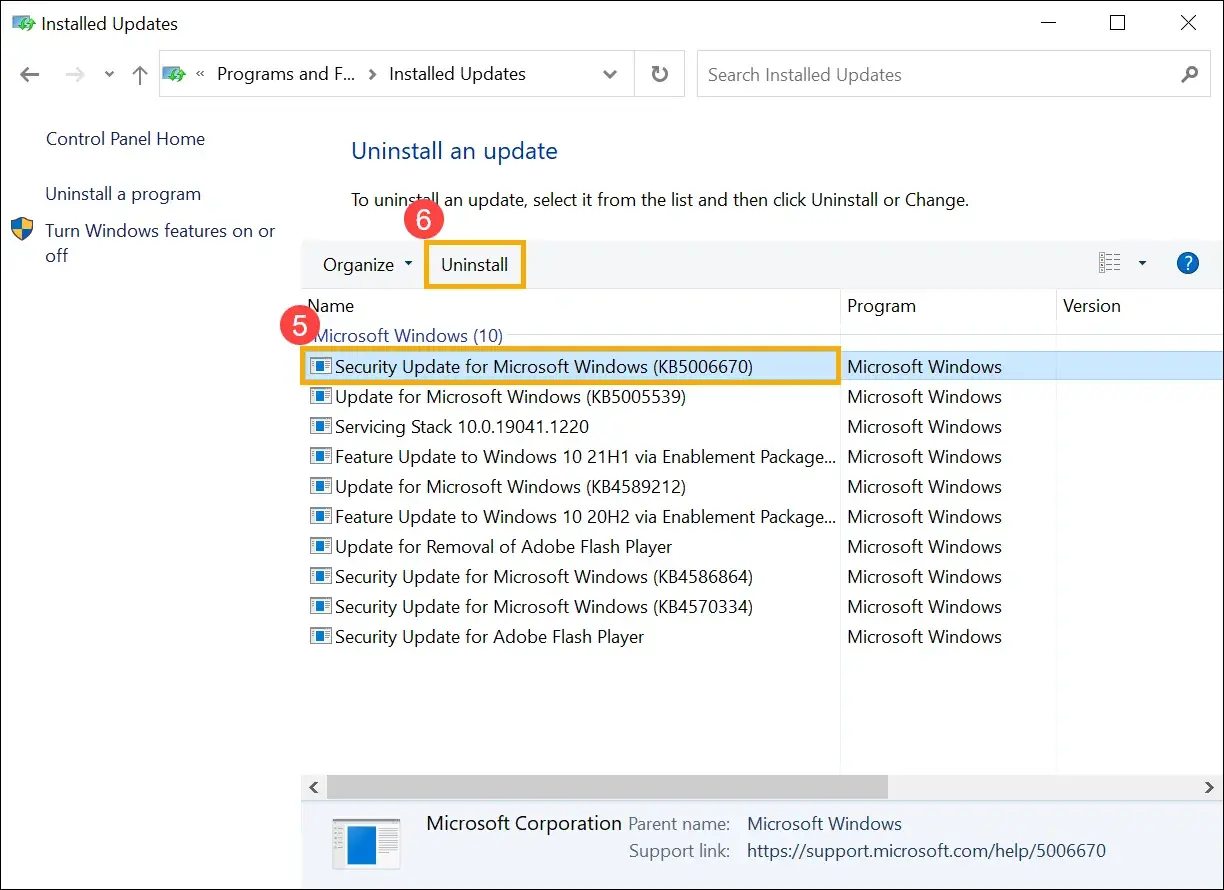Click icon of Security Update Adobe Flash row
1224x890 pixels.
pos(320,636)
